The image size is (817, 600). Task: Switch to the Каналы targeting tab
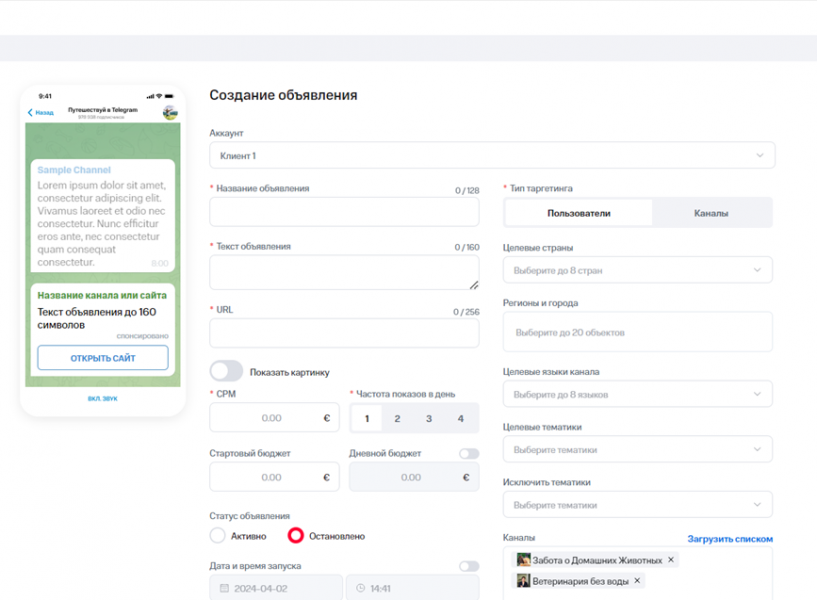point(711,213)
